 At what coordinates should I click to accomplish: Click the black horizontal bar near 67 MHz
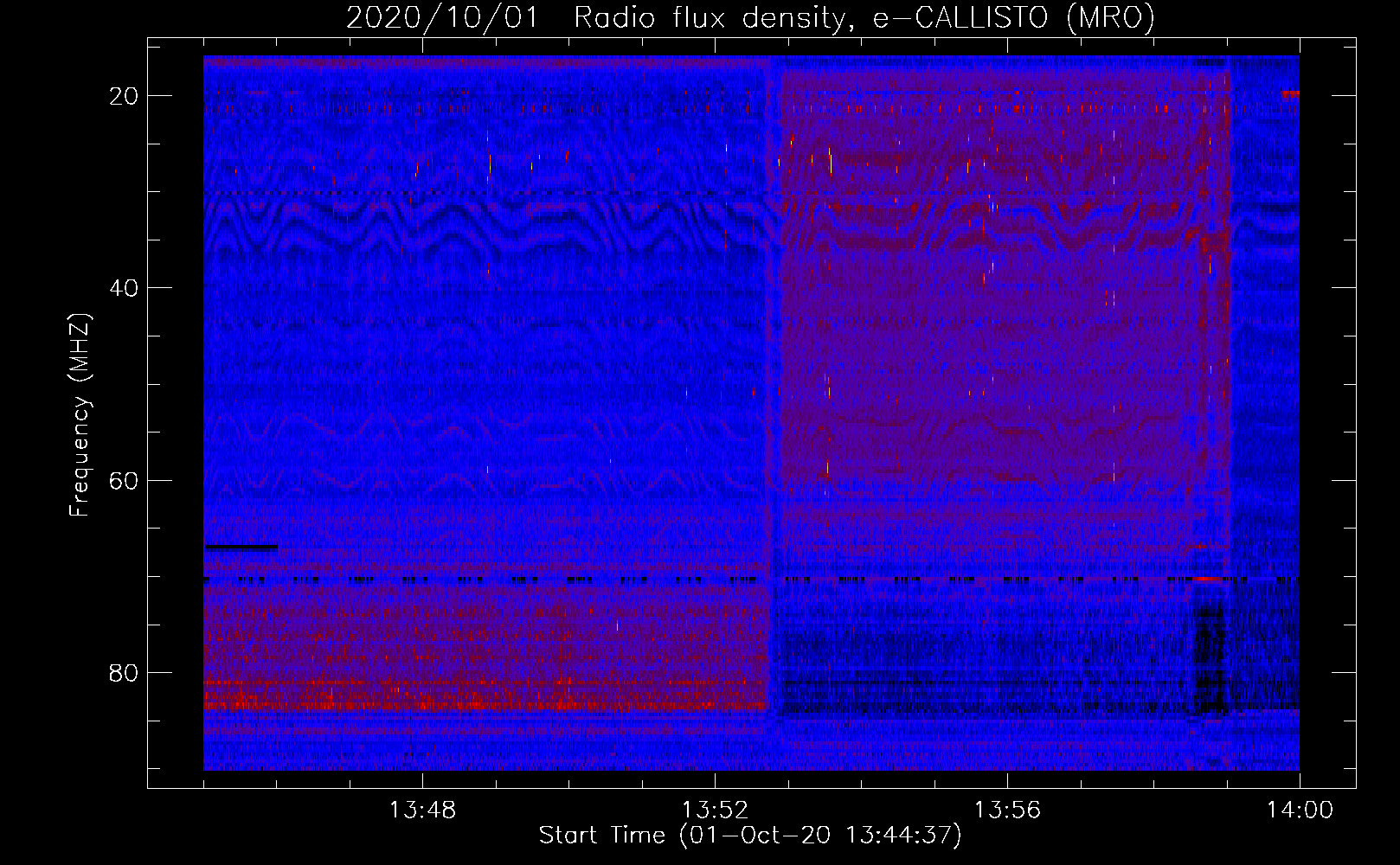click(x=241, y=547)
